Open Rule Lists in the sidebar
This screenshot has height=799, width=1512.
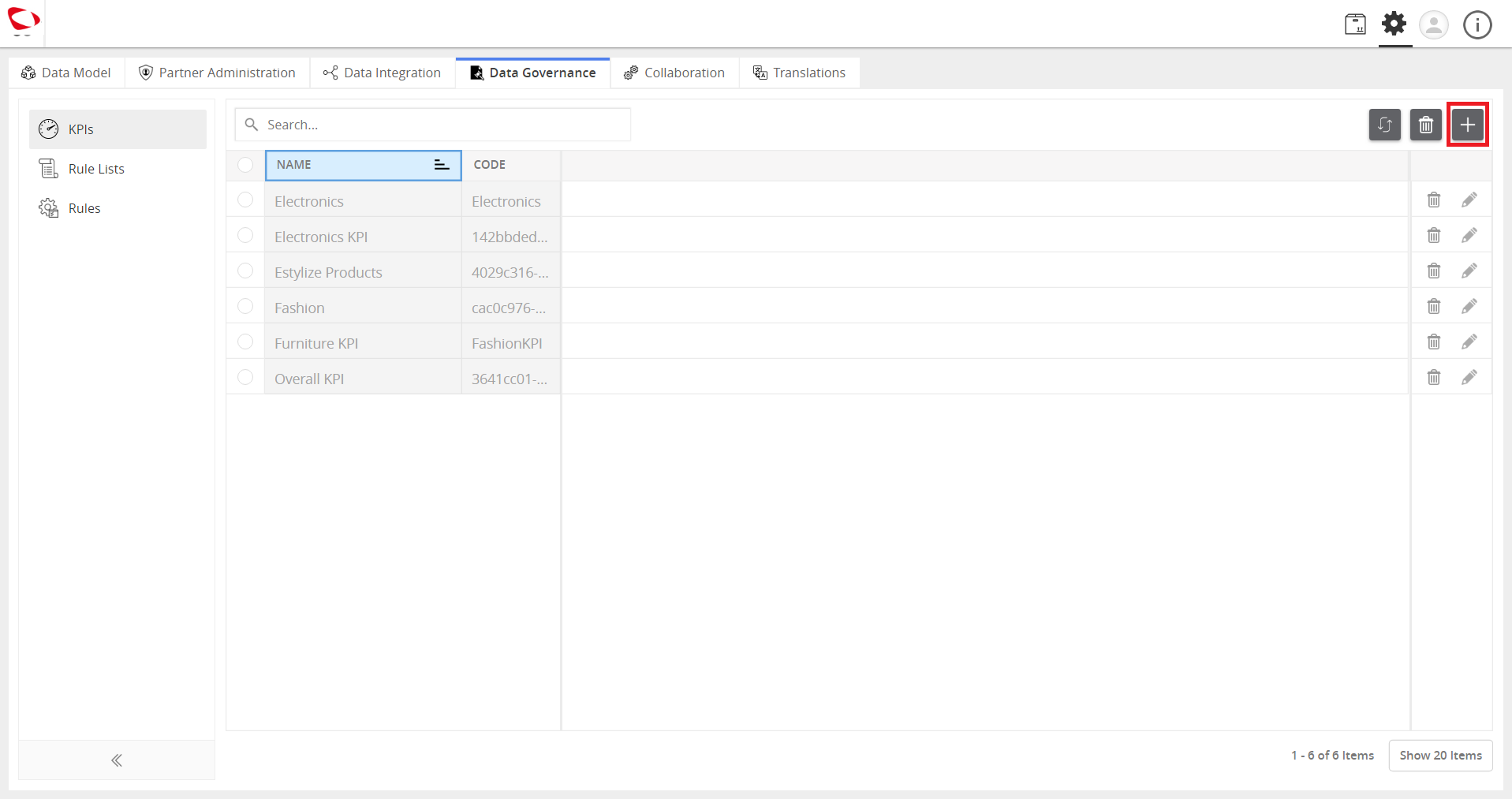pos(118,169)
